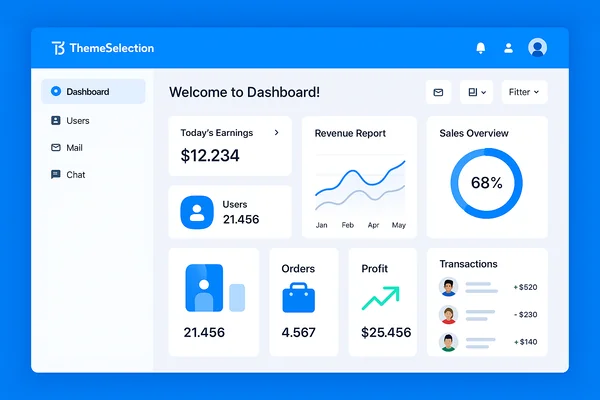Open Mail from the sidebar

click(x=74, y=147)
